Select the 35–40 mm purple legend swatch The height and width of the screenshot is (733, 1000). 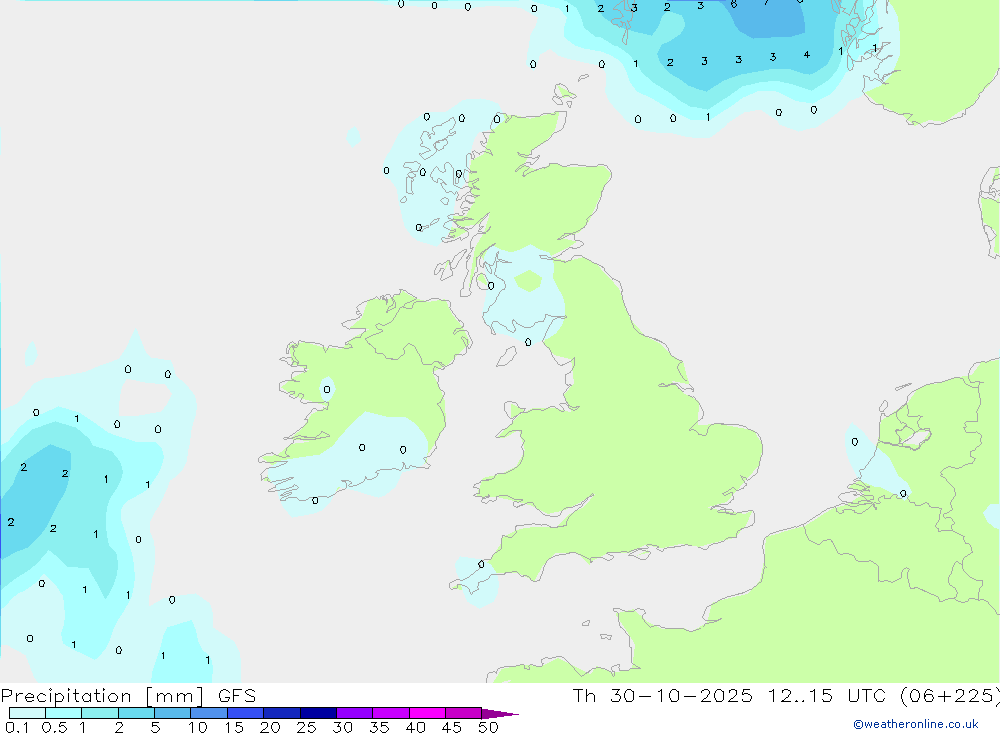point(390,713)
